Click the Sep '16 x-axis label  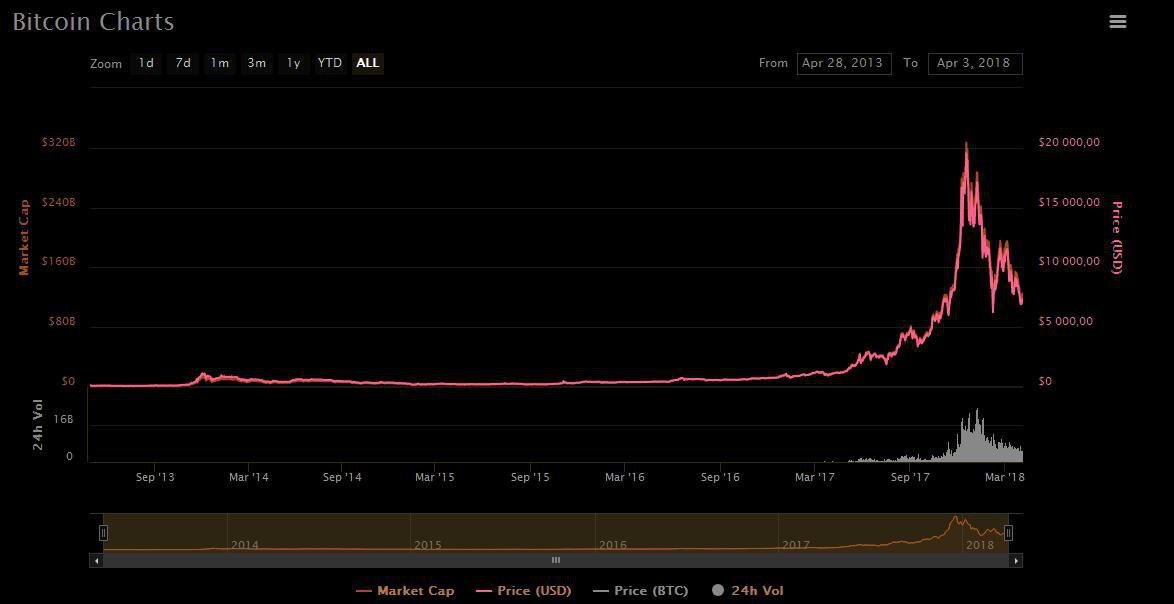tap(720, 477)
